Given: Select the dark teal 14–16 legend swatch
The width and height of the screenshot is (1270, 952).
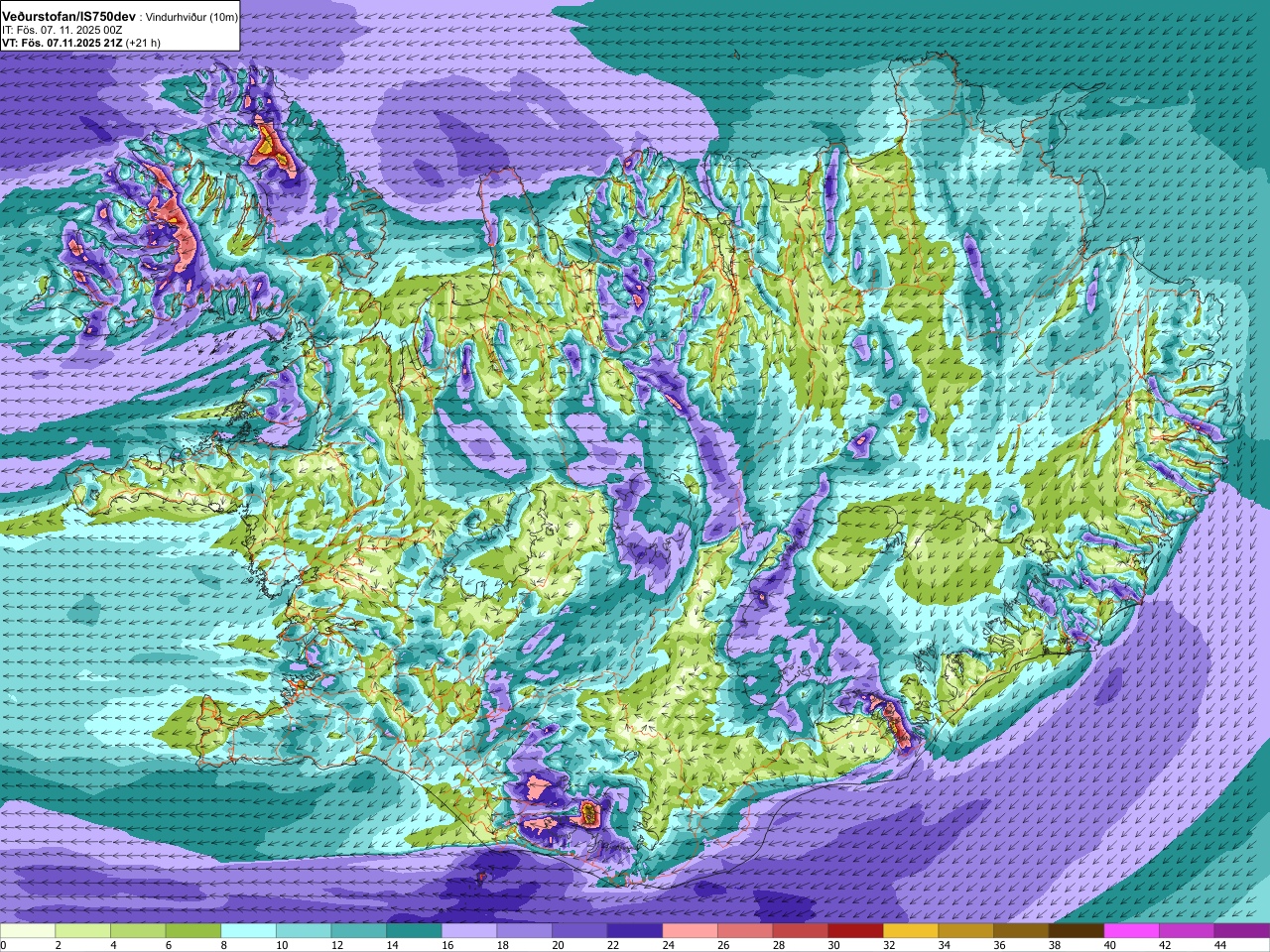Looking at the screenshot, I should tap(414, 931).
